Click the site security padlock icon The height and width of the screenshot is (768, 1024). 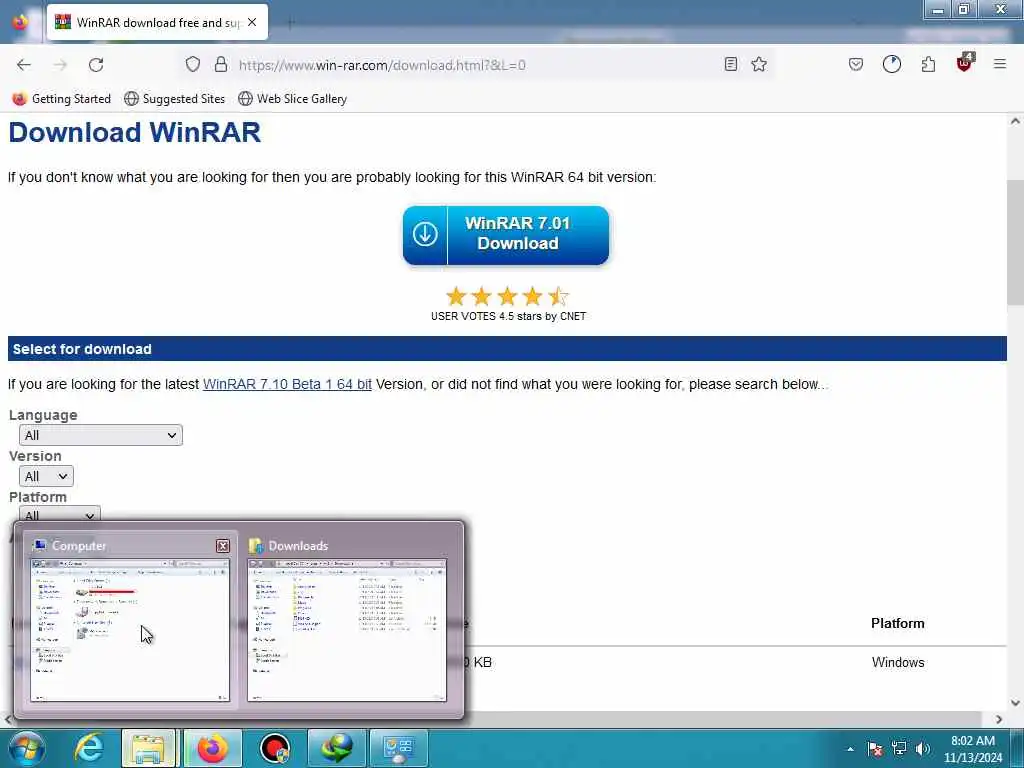tap(221, 65)
